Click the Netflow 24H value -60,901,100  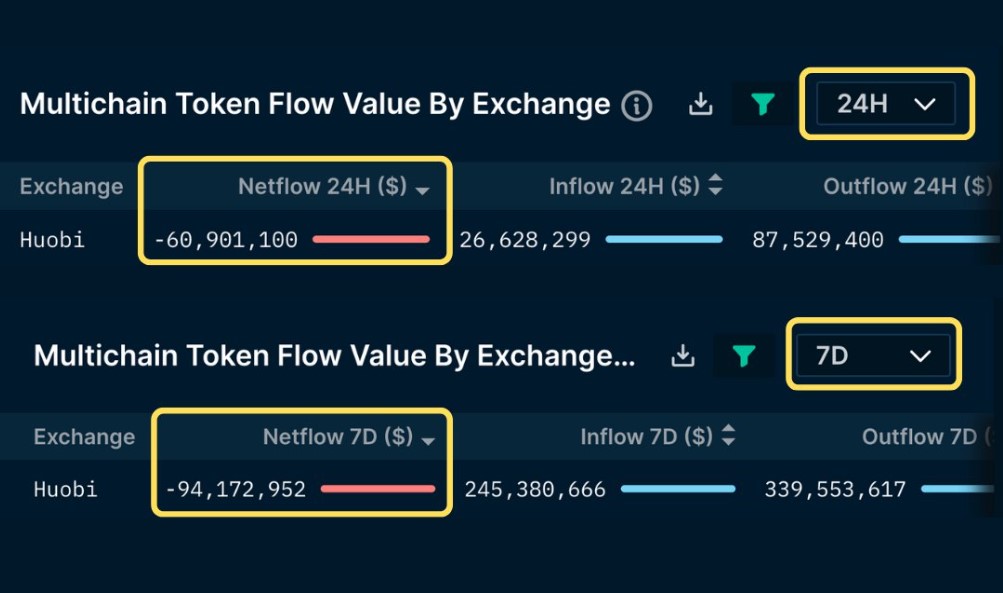click(226, 240)
